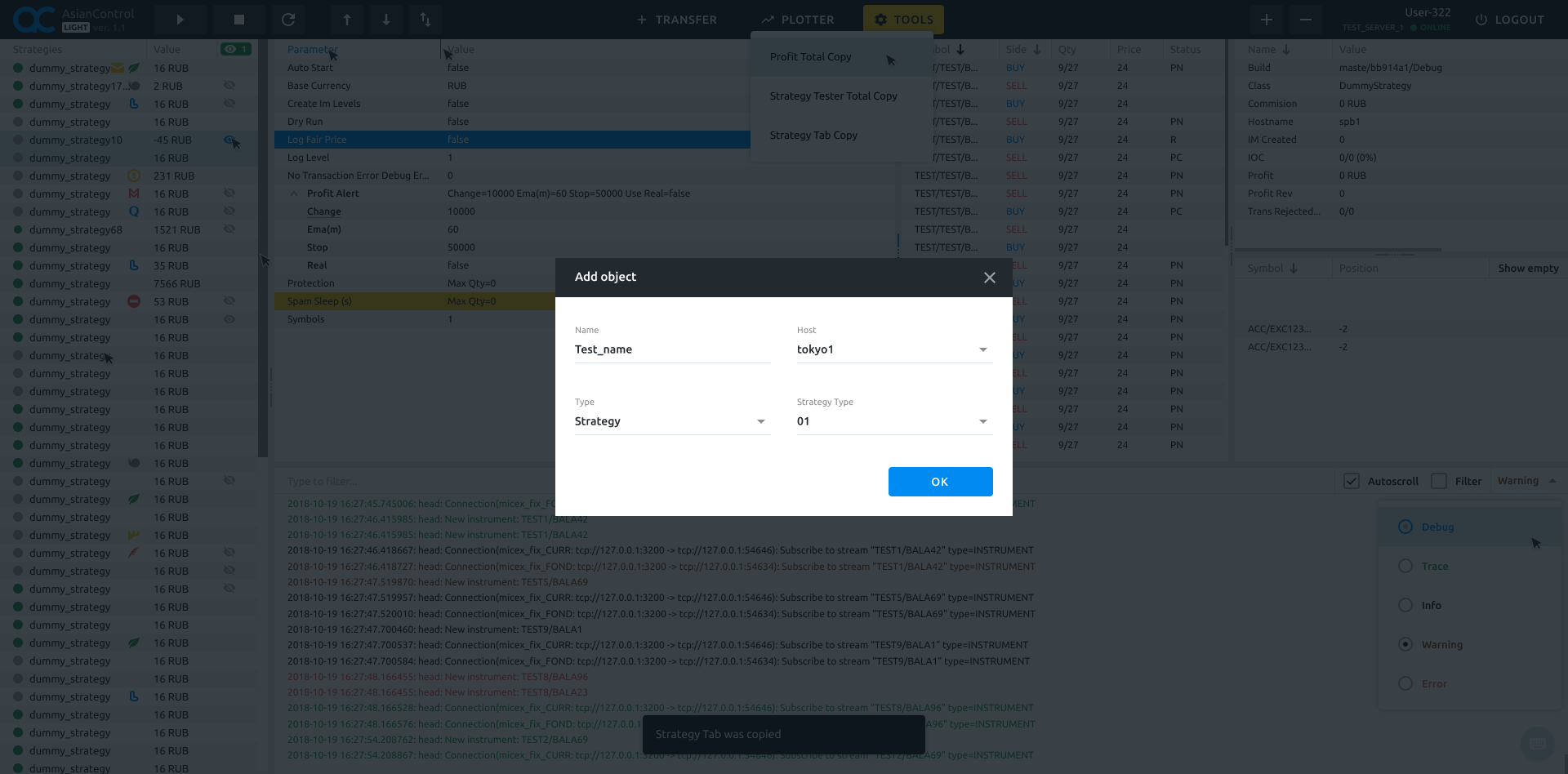Viewport: 1568px width, 774px height.
Task: Click the Name field containing Test_name
Action: [x=672, y=349]
